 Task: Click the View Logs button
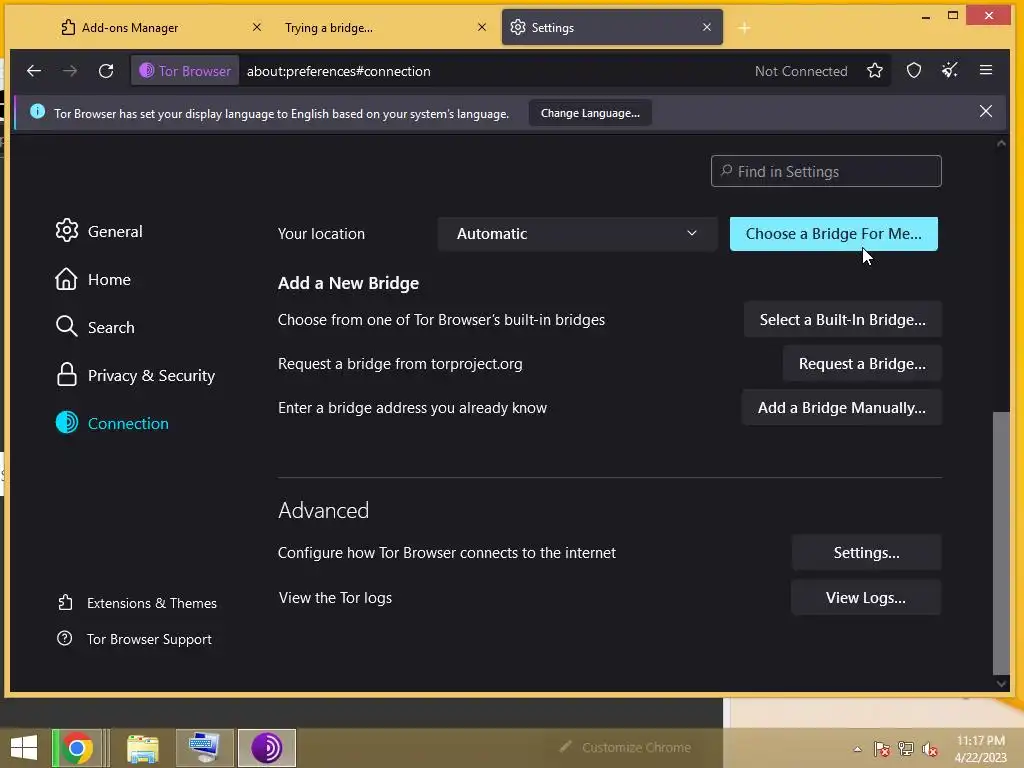865,598
